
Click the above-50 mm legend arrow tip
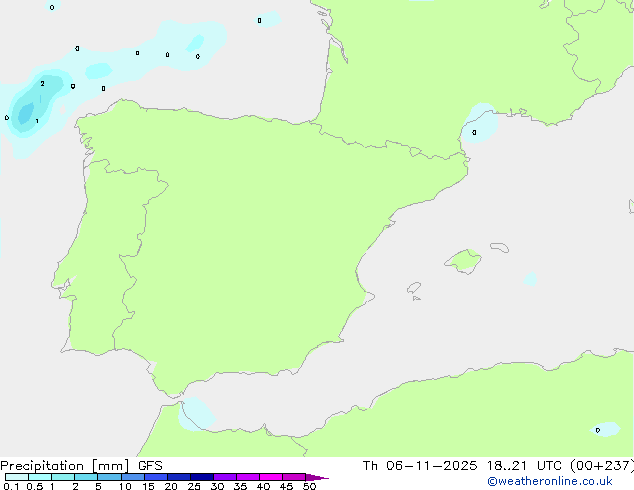coord(317,477)
